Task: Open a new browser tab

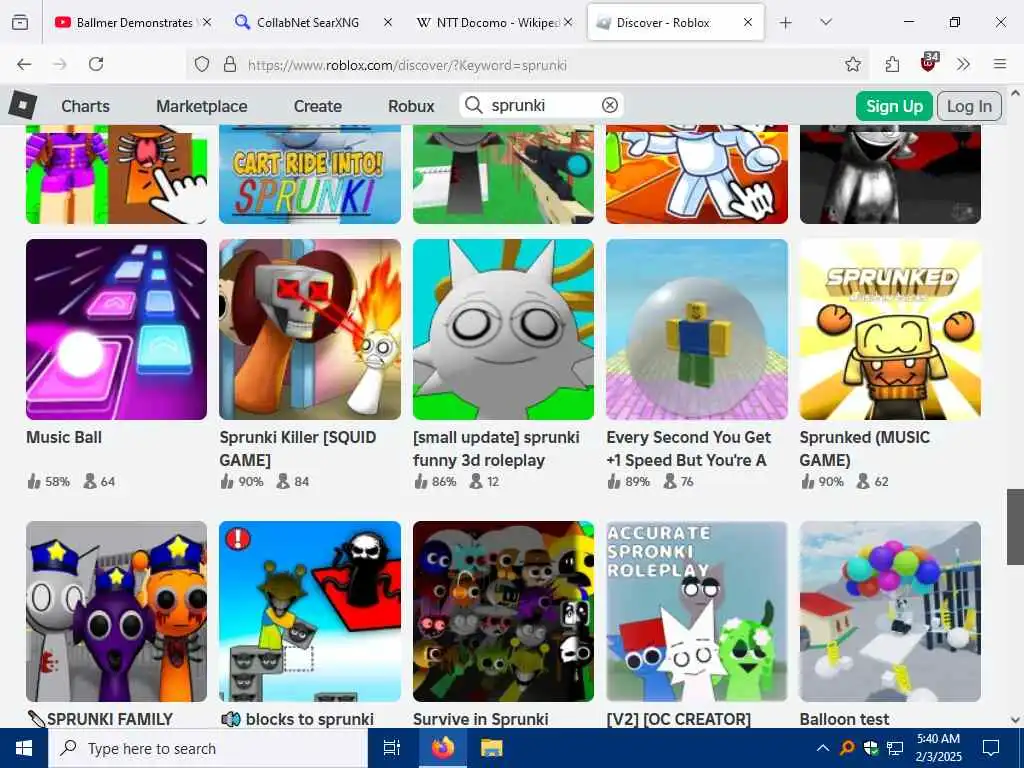Action: (x=786, y=23)
